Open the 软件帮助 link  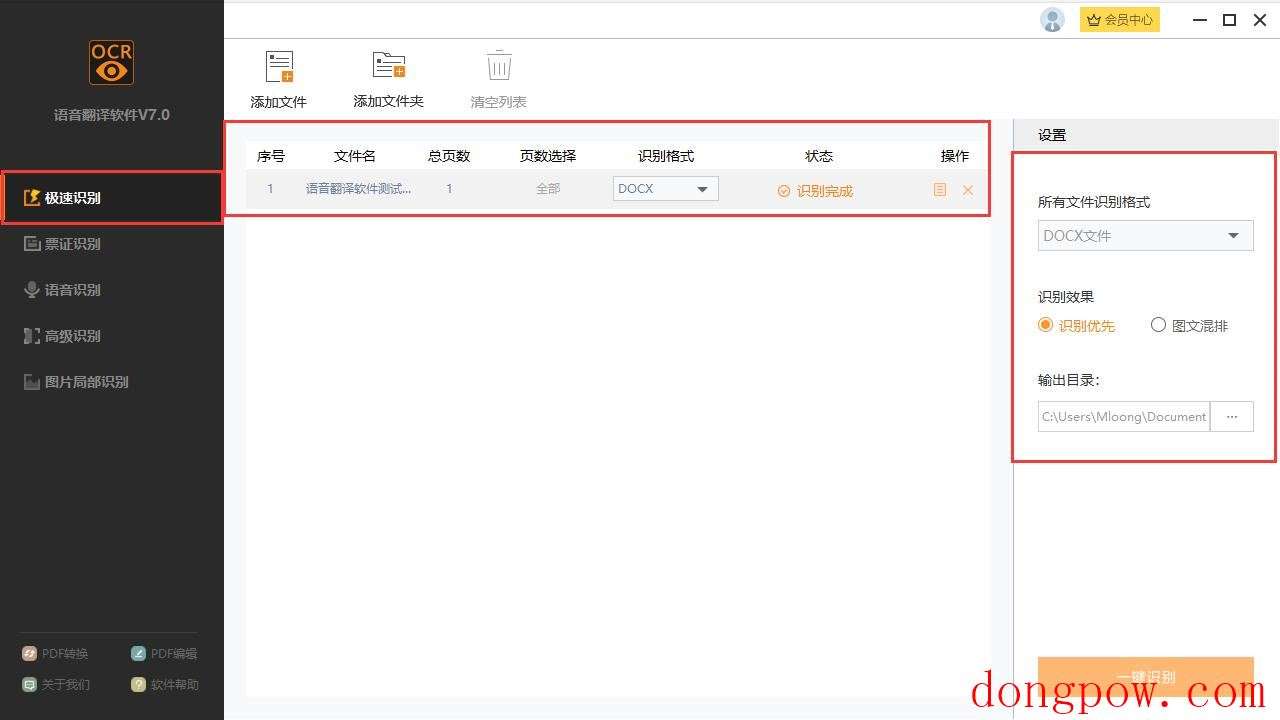click(165, 685)
